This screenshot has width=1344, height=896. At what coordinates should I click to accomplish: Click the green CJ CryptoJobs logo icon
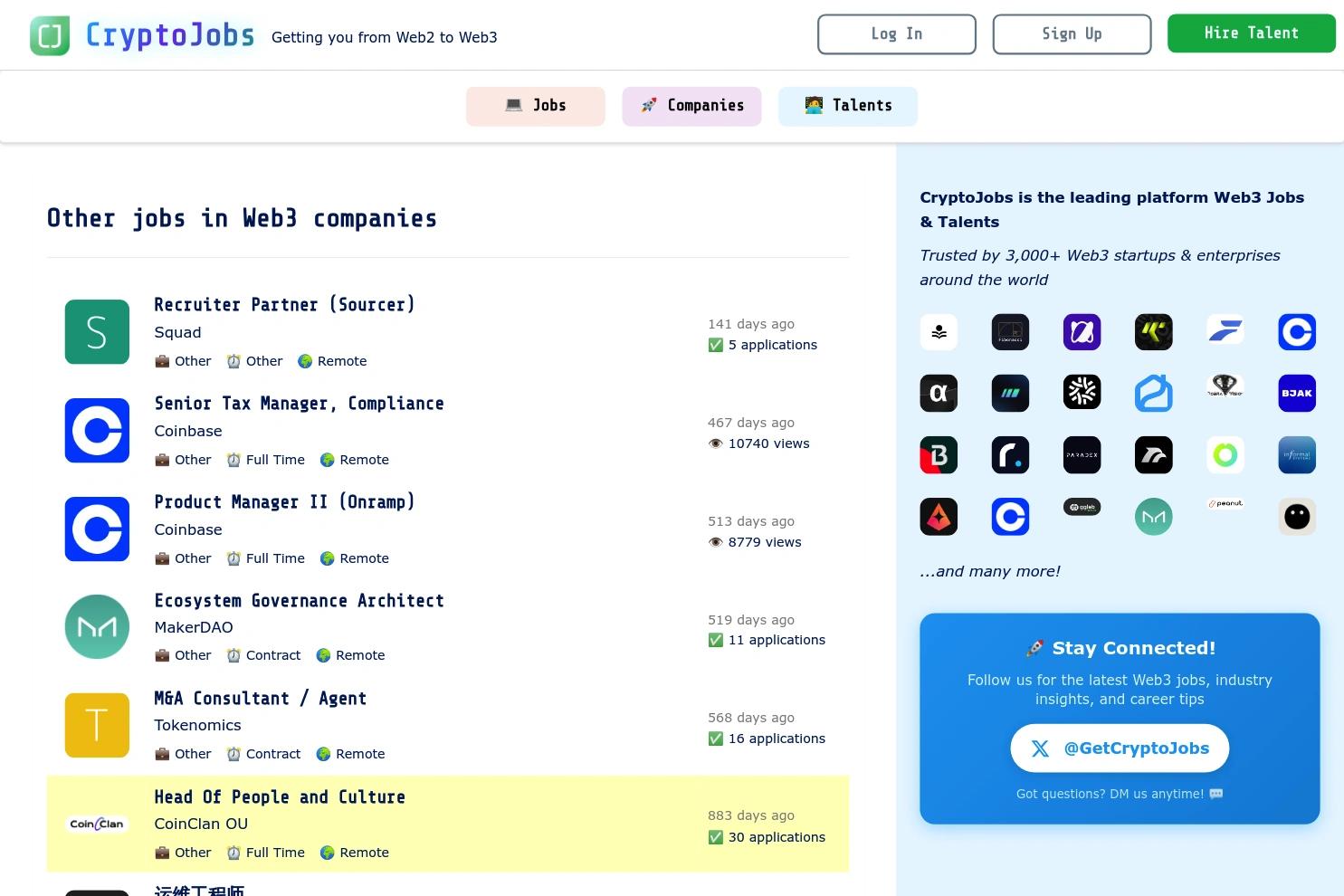pos(50,35)
